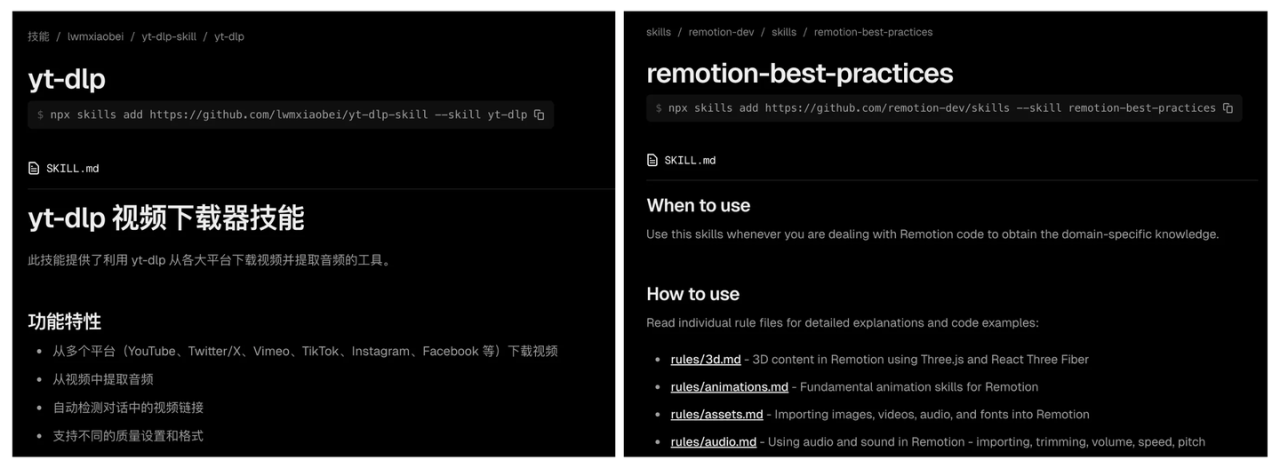Click the skills breadcrumb after remotion-dev
This screenshot has height=468, width=1280.
[x=784, y=32]
